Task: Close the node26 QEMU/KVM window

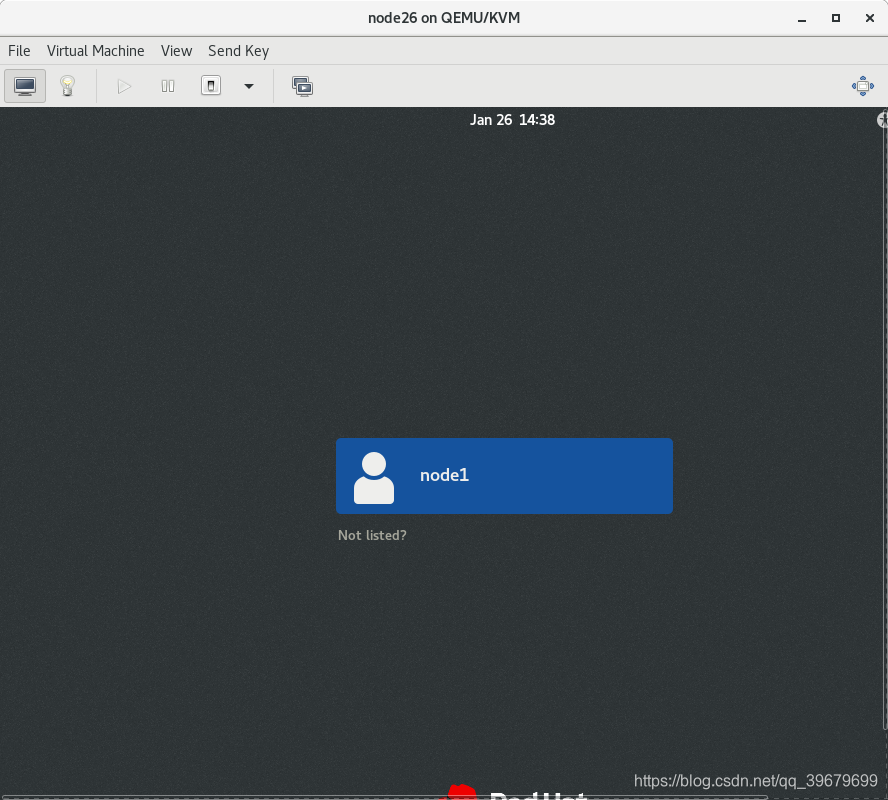Action: 870,18
